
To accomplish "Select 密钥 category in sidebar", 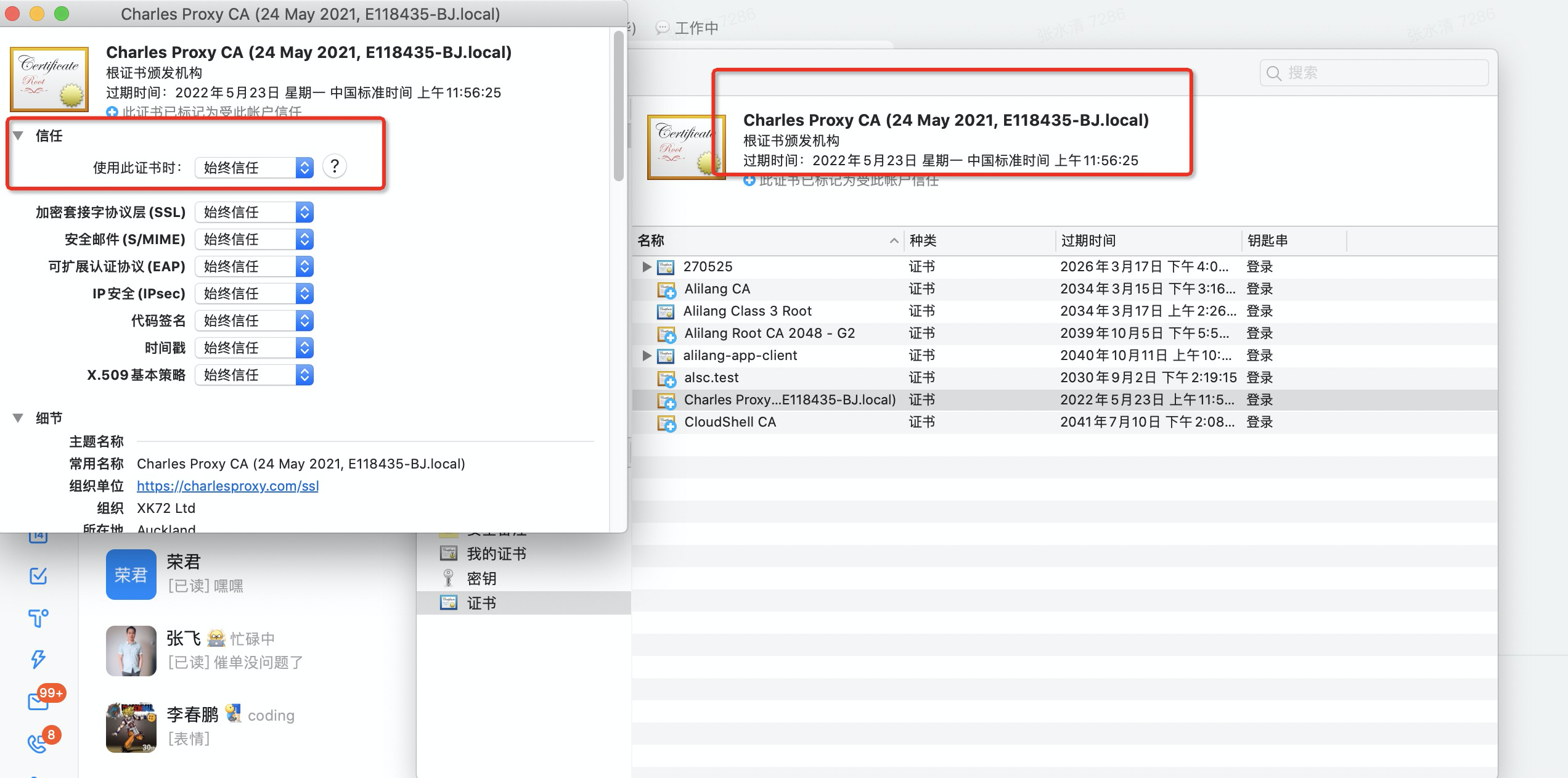I will pyautogui.click(x=524, y=578).
